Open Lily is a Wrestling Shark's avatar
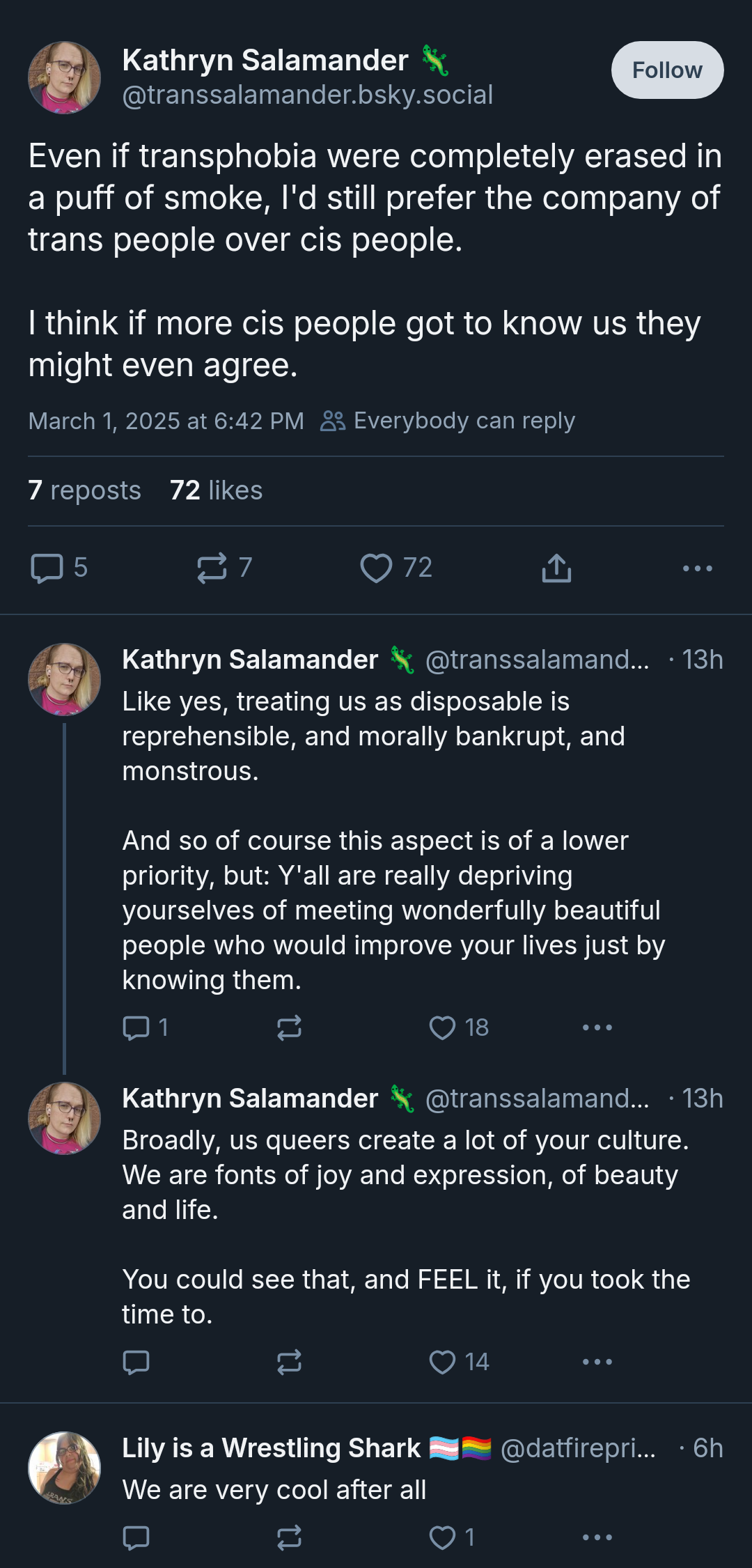Screen dimensions: 752x1568 (64, 1468)
